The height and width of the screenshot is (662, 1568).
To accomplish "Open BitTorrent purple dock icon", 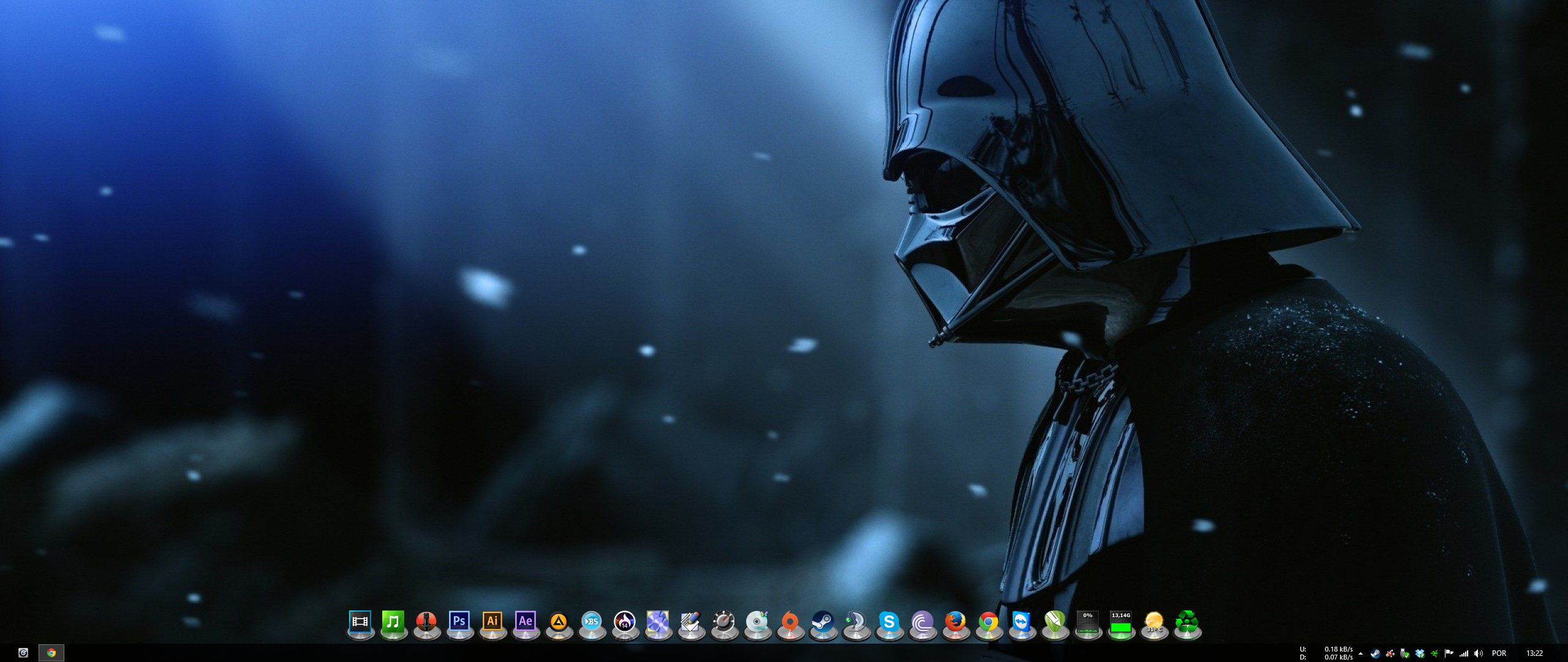I will (922, 622).
